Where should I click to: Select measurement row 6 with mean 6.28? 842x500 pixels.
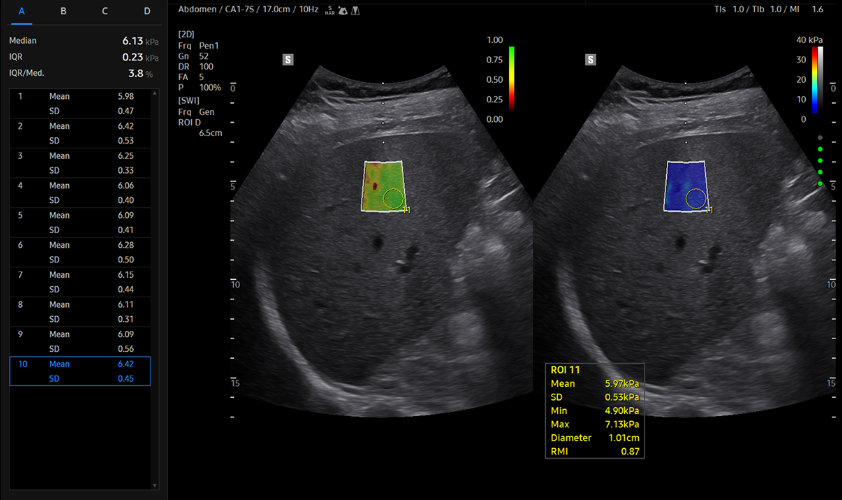[x=80, y=252]
